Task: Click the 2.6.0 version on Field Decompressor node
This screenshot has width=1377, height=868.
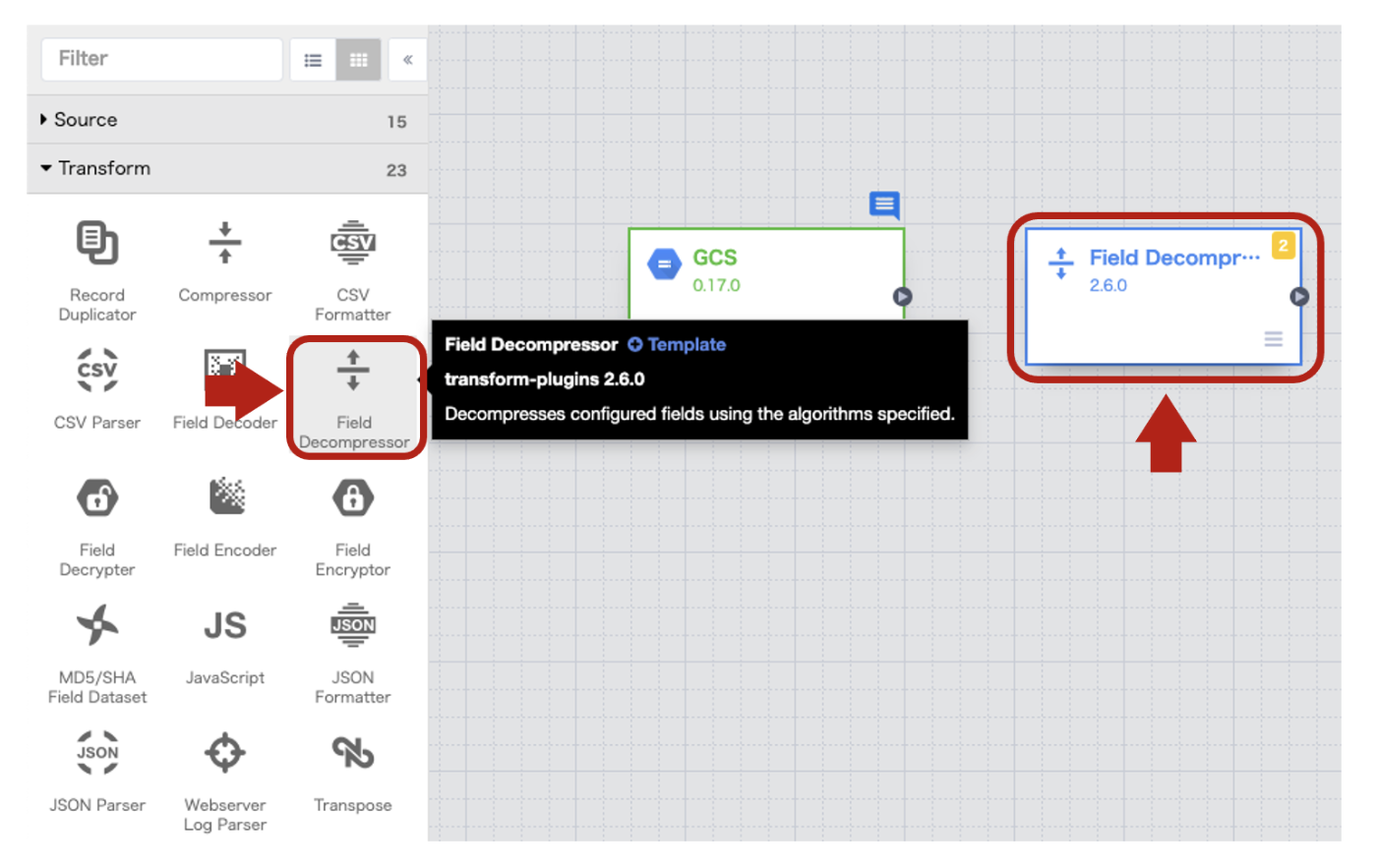Action: coord(1108,286)
